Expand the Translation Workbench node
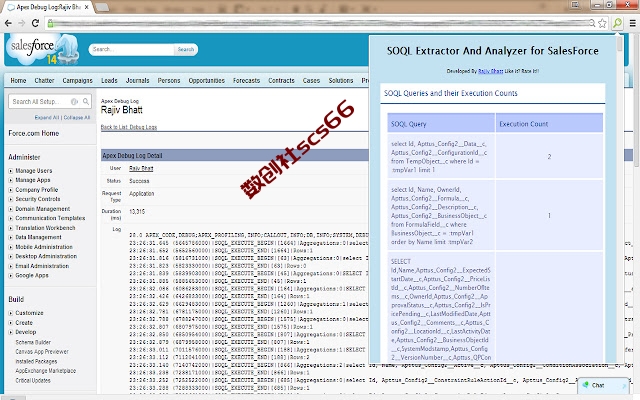 pyautogui.click(x=11, y=228)
